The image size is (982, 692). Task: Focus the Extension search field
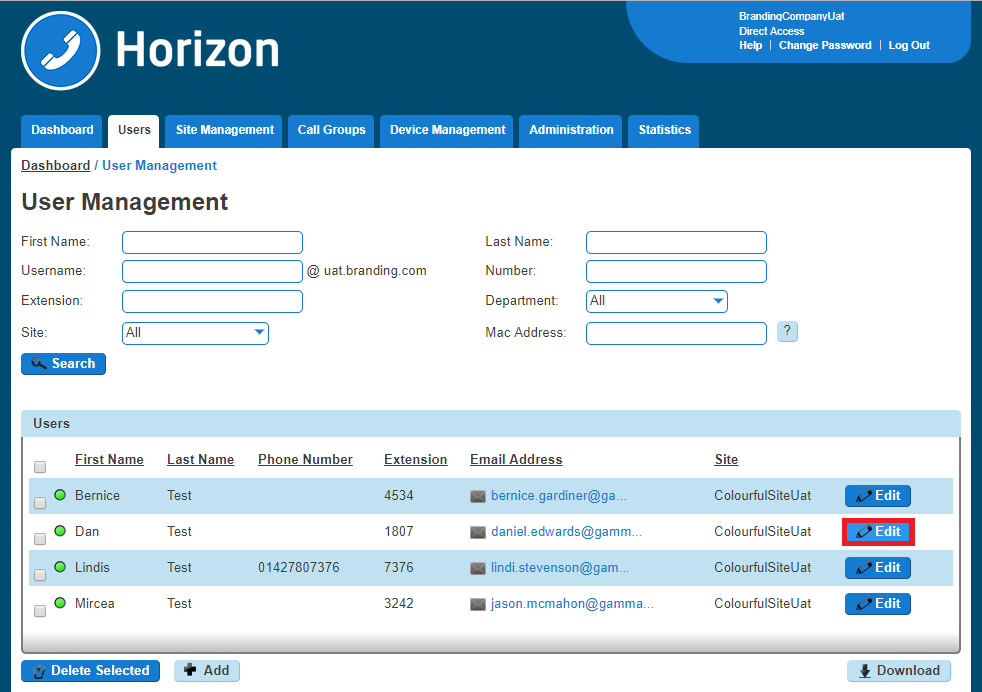(212, 301)
